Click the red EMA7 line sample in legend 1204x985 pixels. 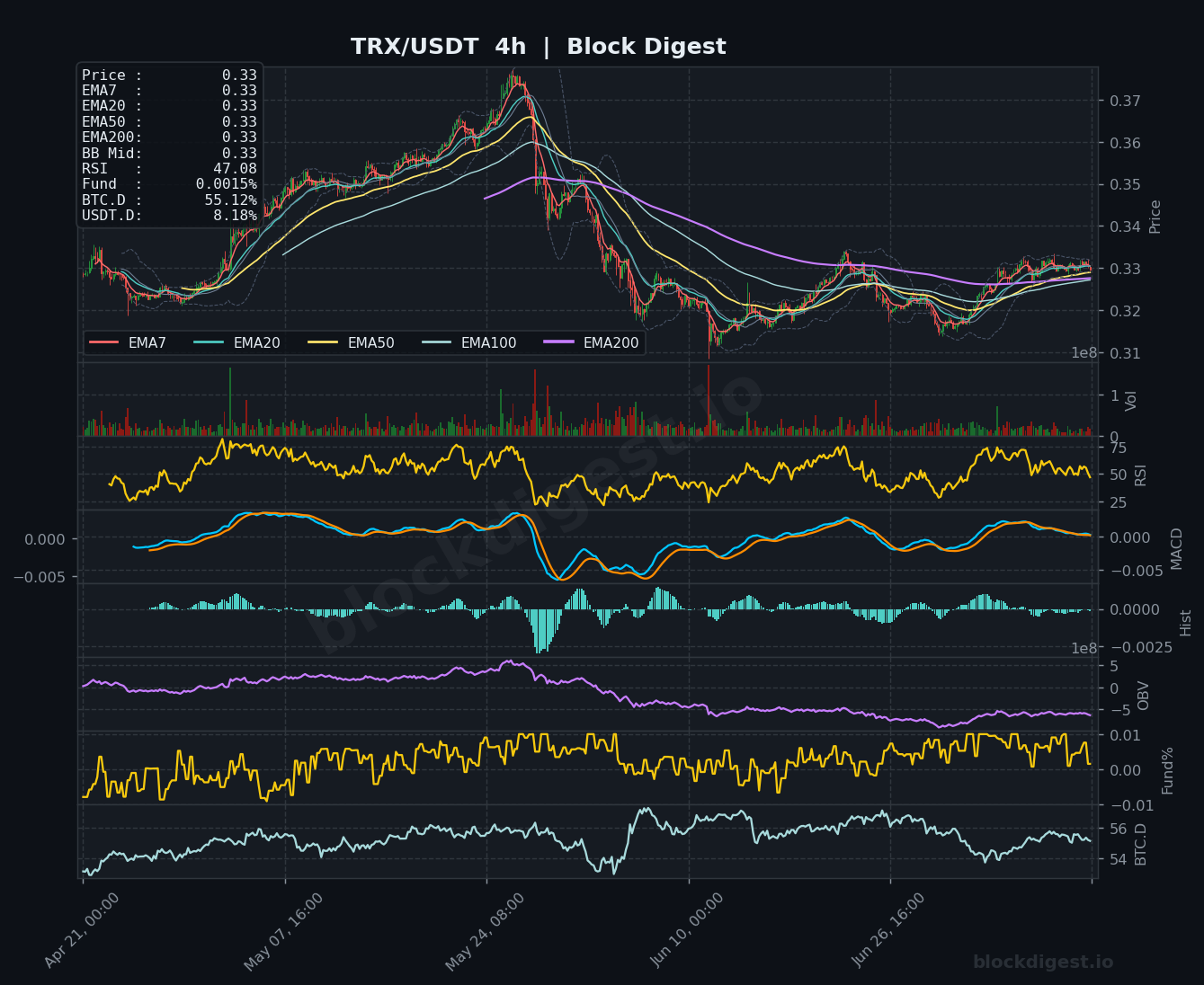[x=104, y=342]
